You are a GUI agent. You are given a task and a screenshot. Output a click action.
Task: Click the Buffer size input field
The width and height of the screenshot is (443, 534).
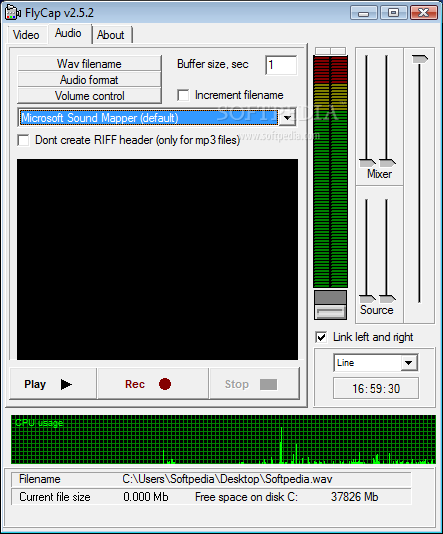[281, 65]
